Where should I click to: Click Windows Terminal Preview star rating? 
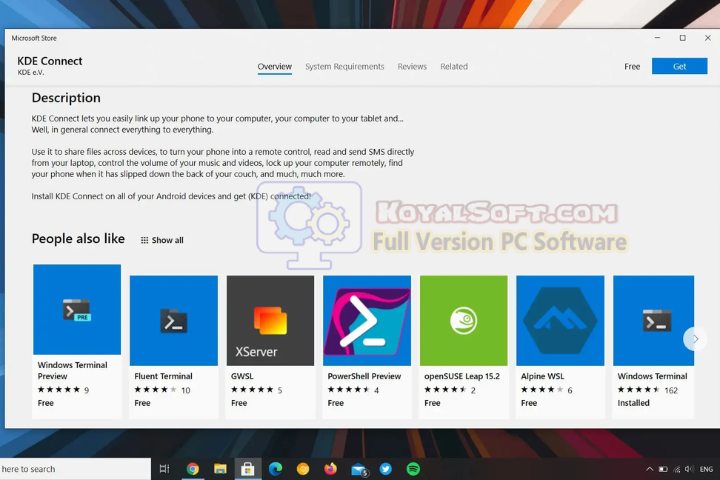(x=59, y=390)
